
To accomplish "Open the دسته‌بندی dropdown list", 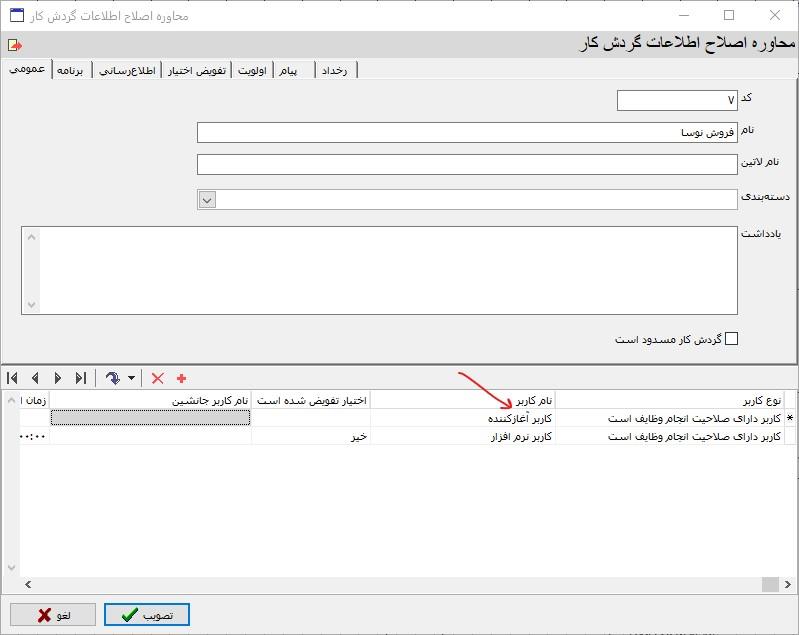I will pos(207,199).
